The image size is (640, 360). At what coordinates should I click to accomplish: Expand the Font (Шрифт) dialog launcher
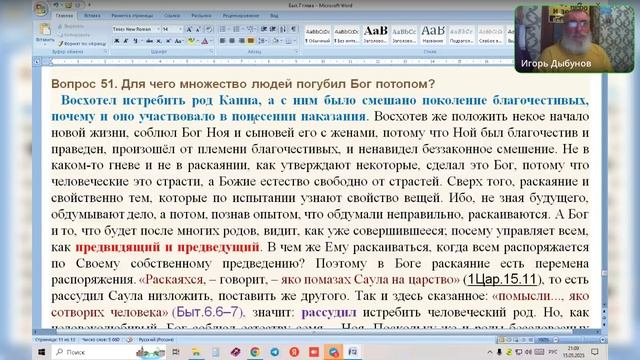point(211,52)
